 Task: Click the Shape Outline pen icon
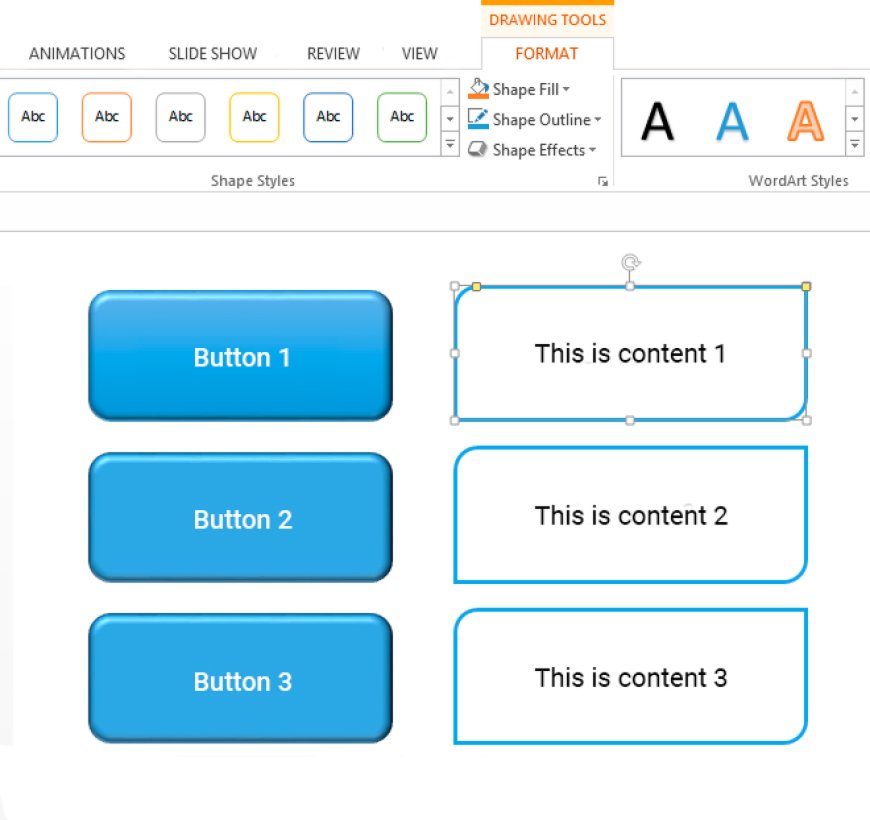pos(478,120)
